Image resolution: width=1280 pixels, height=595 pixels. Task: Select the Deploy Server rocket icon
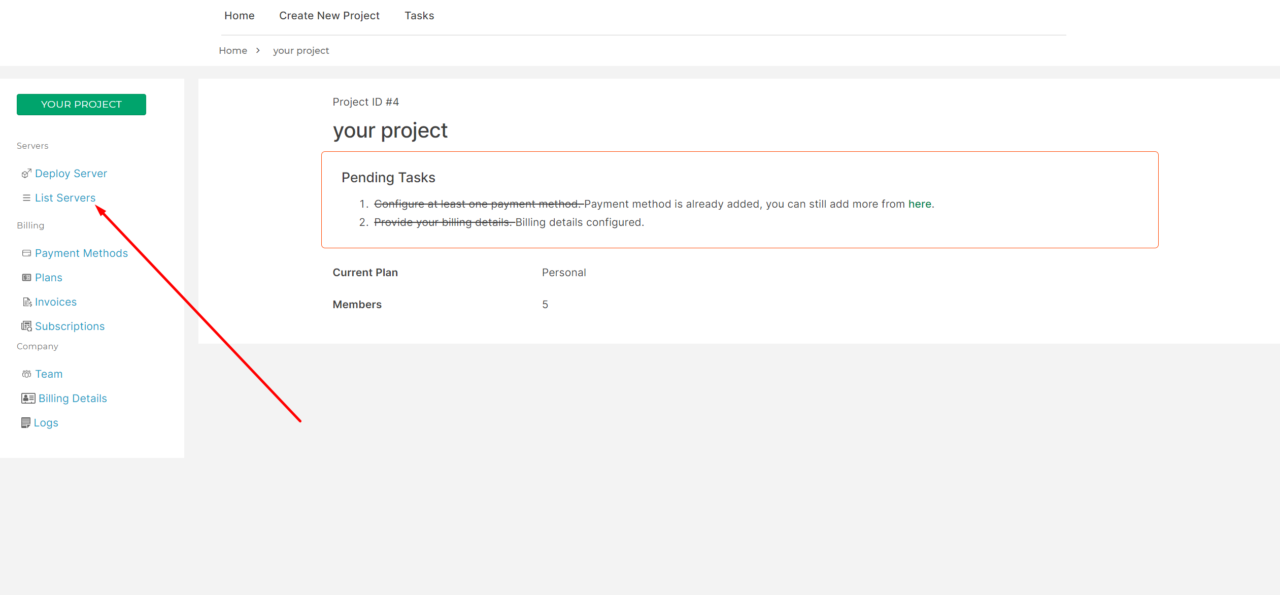(26, 172)
